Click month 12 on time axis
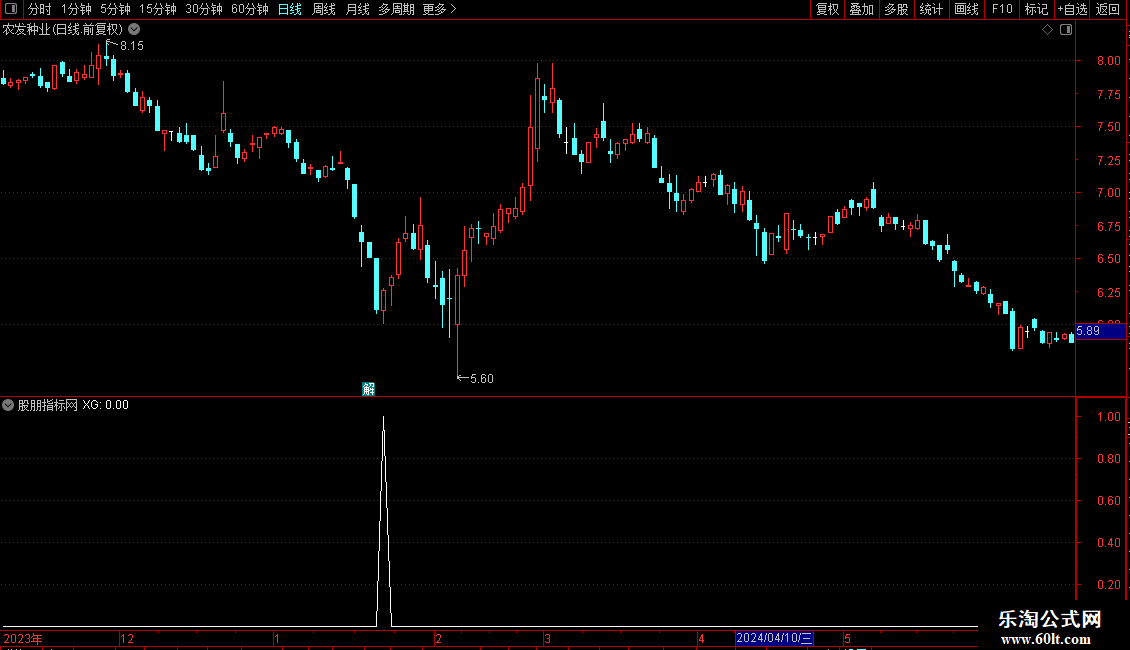 127,638
